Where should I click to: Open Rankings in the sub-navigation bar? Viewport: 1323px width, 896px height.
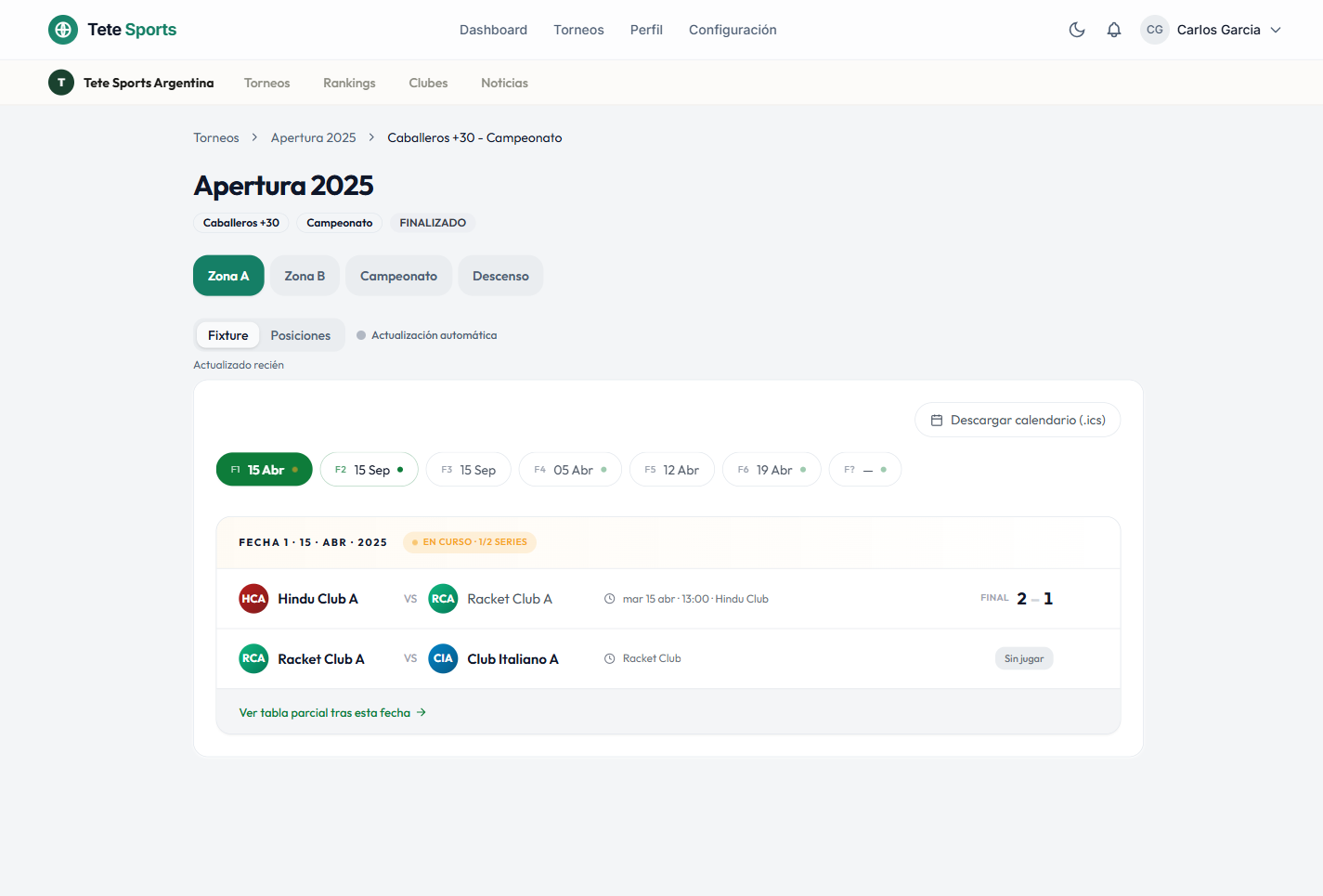[349, 83]
